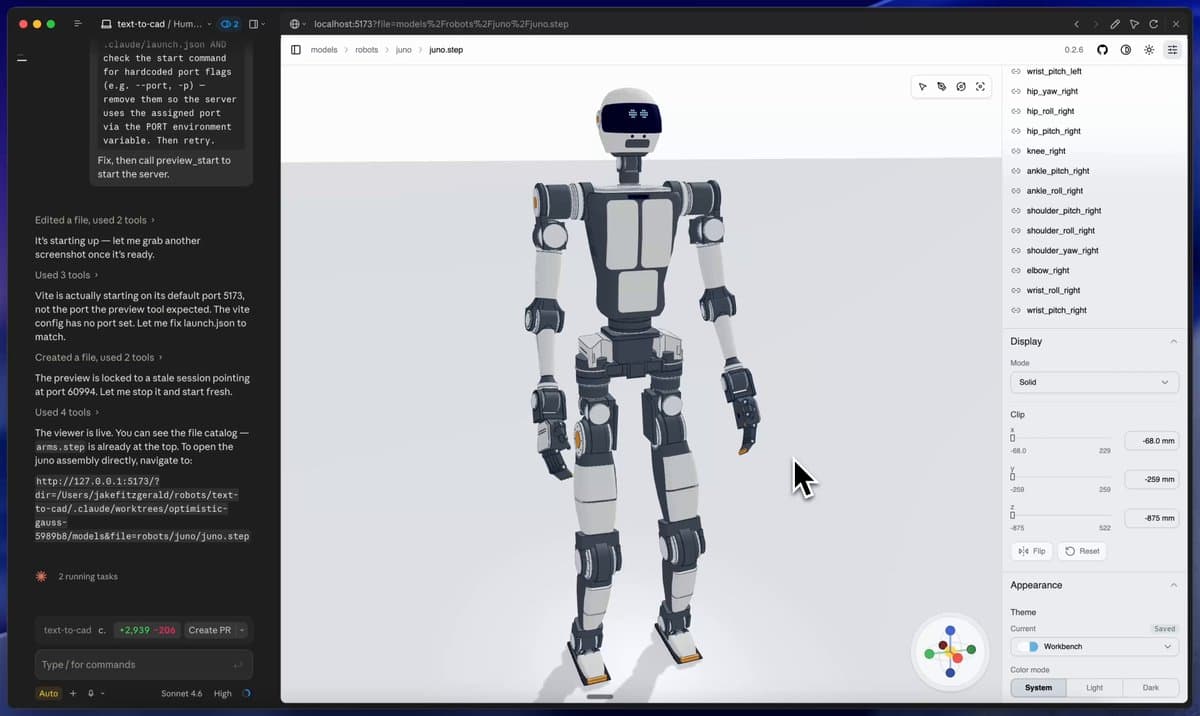Click the link icon beside elbow_right
The height and width of the screenshot is (716, 1200).
pyautogui.click(x=1016, y=270)
